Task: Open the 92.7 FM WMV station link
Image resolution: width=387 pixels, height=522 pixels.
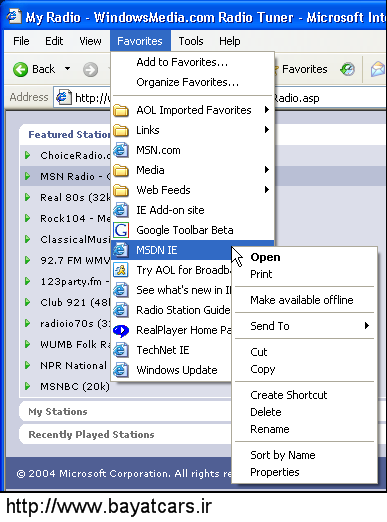Action: [x=75, y=260]
